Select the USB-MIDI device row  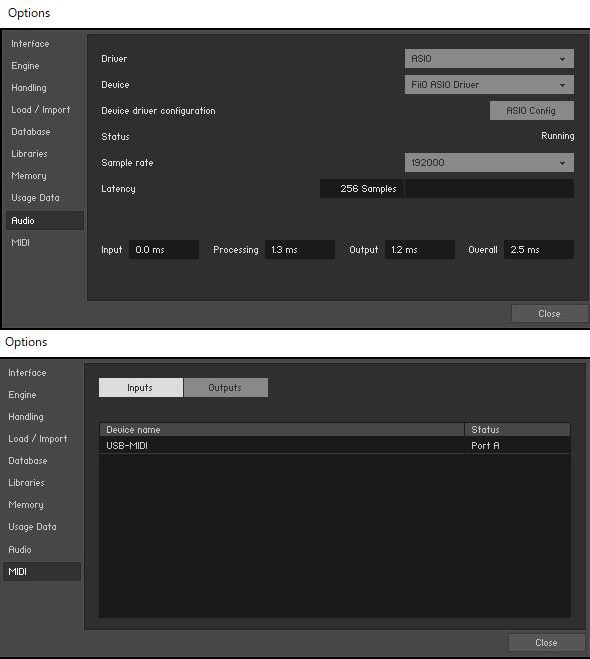pyautogui.click(x=335, y=445)
